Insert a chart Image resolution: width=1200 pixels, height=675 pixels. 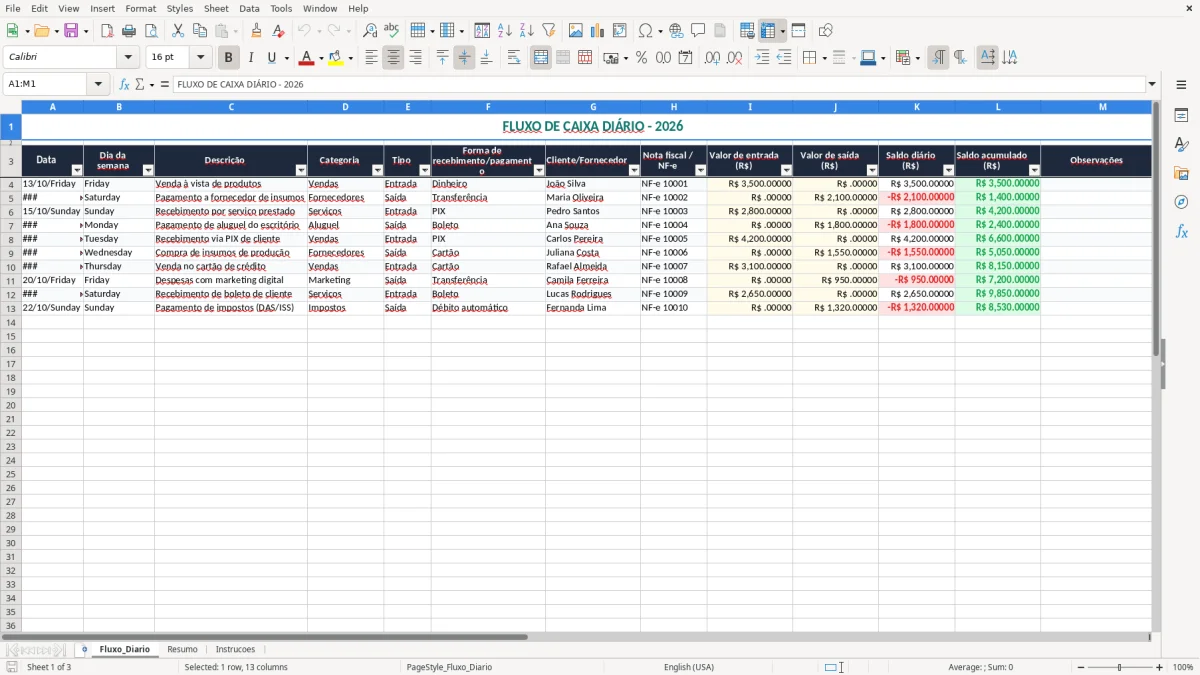coord(598,31)
